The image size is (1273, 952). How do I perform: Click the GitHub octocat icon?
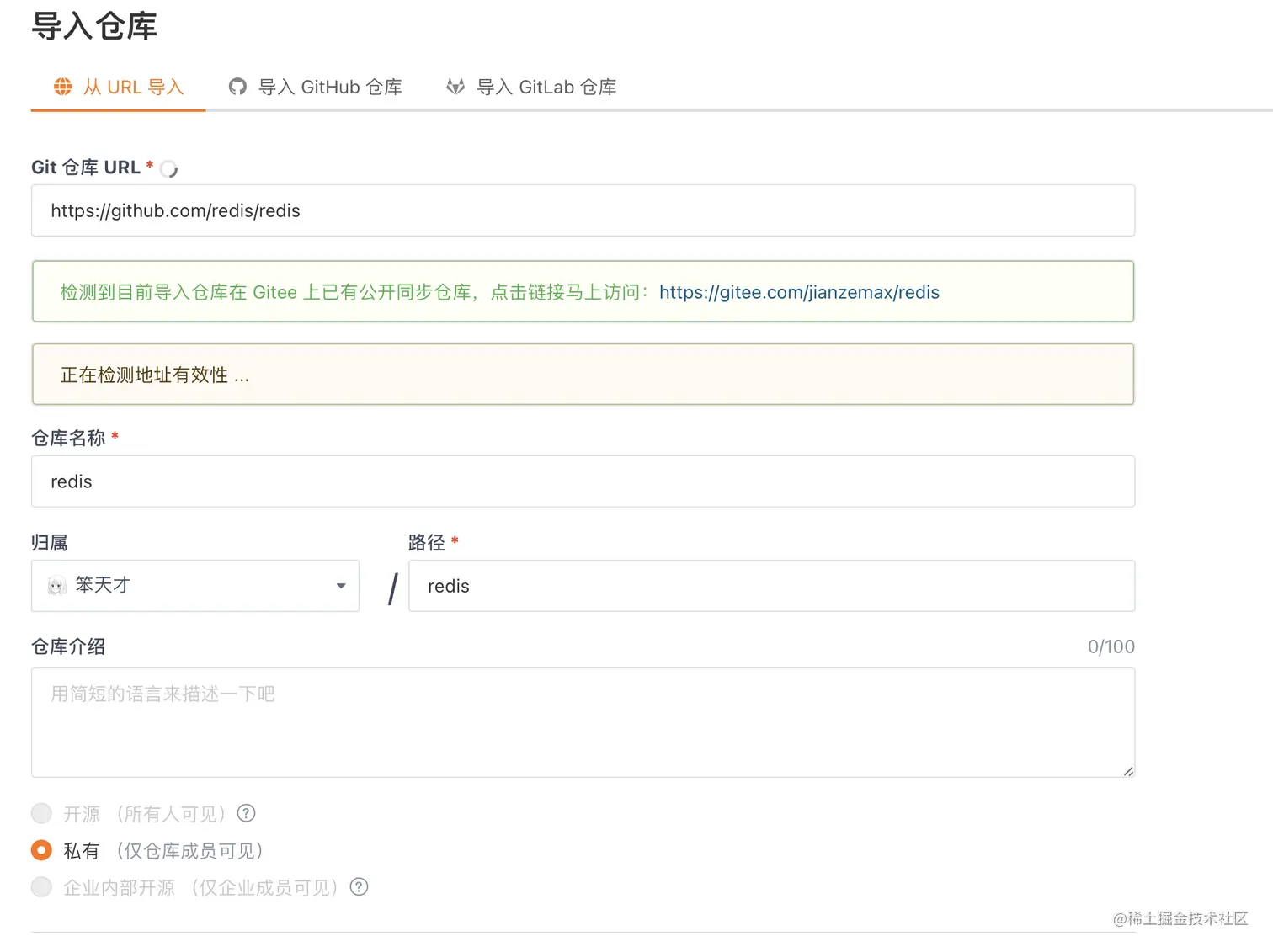click(238, 87)
